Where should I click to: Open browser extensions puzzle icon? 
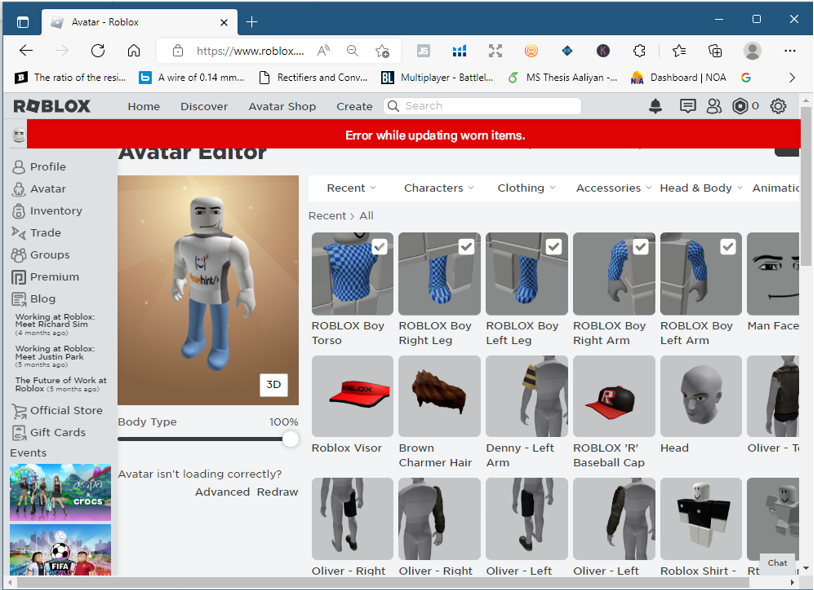639,51
